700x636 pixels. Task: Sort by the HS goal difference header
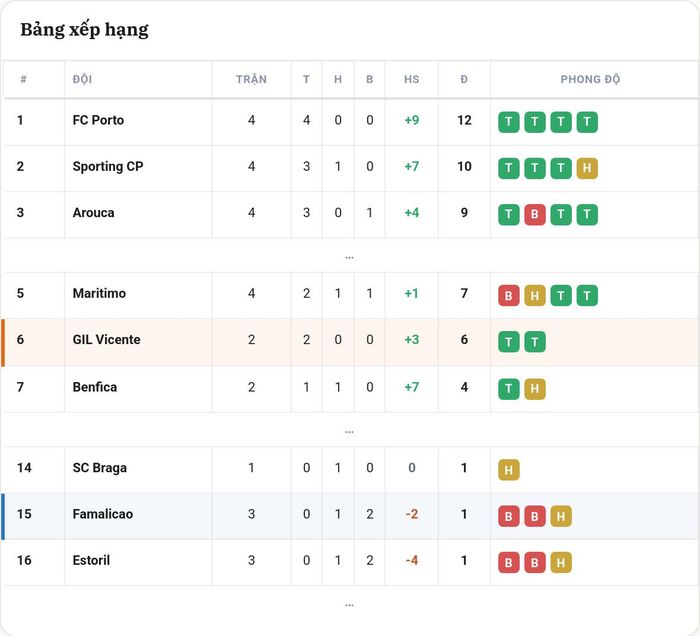coord(412,79)
